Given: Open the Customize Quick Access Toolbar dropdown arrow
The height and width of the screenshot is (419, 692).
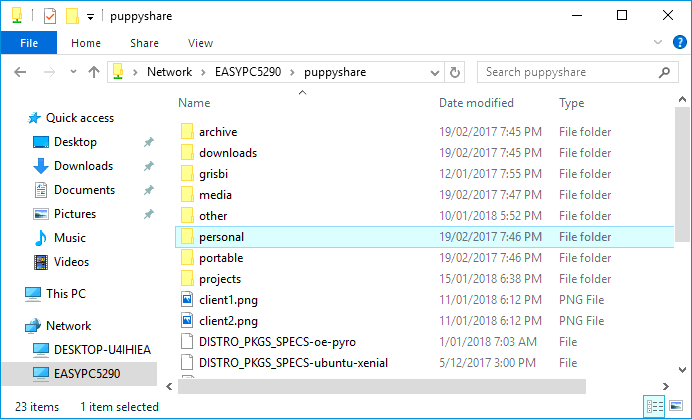Looking at the screenshot, I should point(90,17).
